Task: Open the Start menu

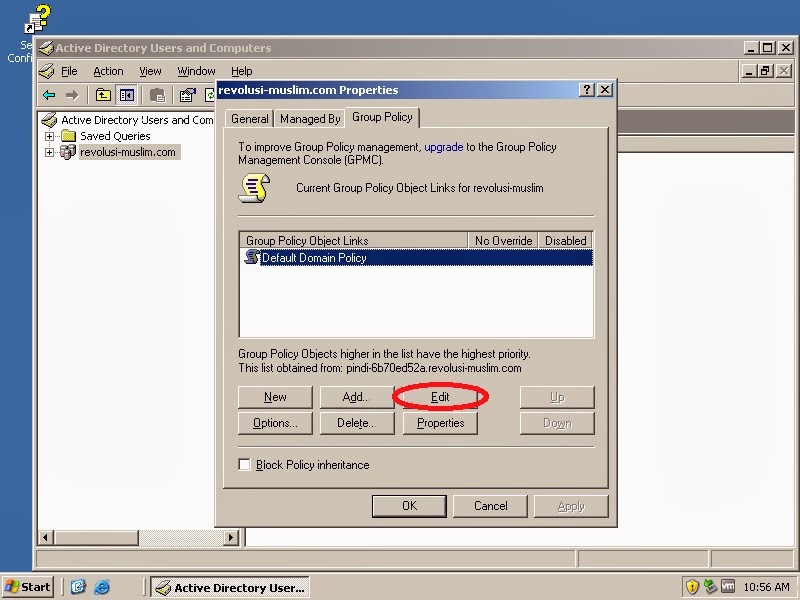Action: pos(28,587)
